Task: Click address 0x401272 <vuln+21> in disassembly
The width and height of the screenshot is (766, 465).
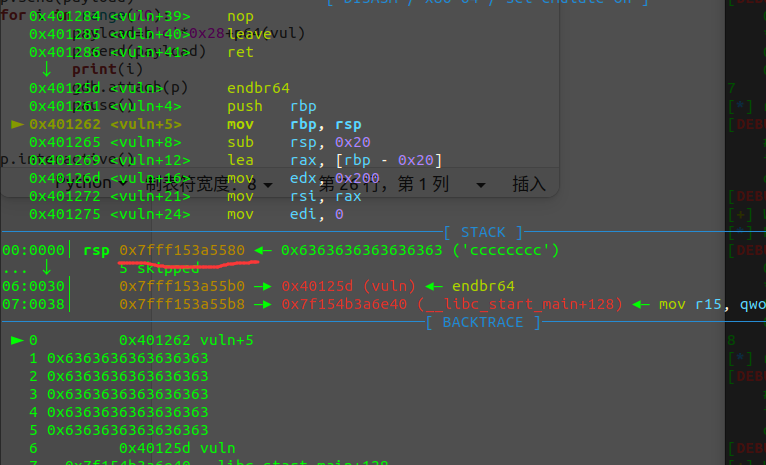Action: click(109, 196)
